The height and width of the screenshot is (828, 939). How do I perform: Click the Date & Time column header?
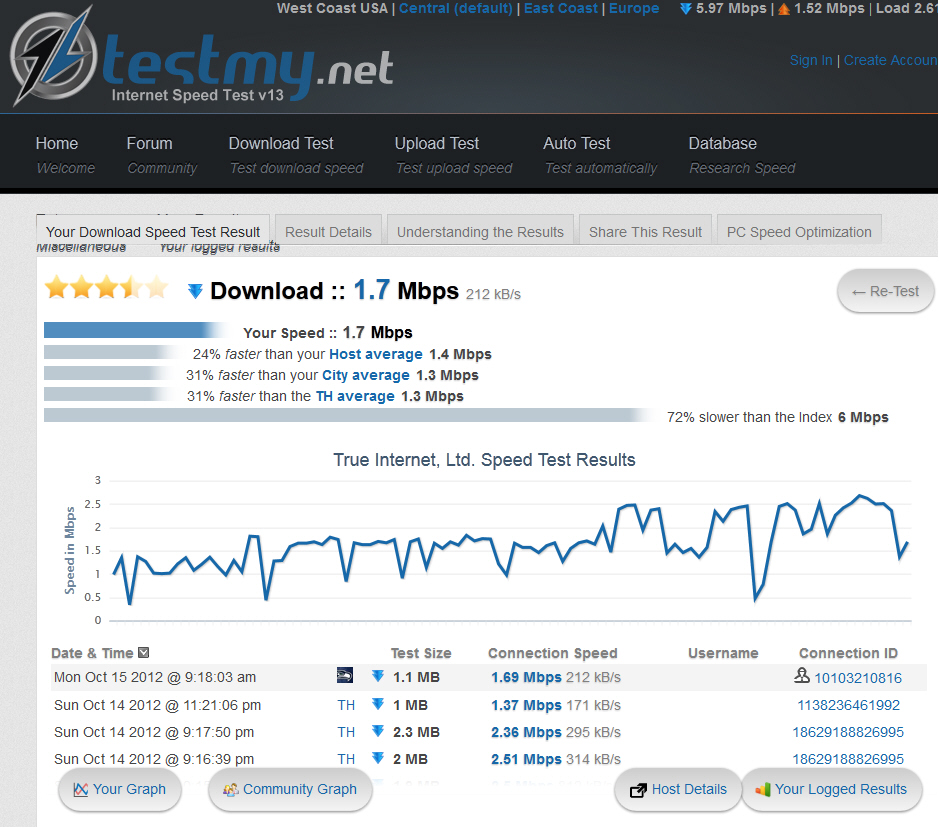pyautogui.click(x=92, y=653)
